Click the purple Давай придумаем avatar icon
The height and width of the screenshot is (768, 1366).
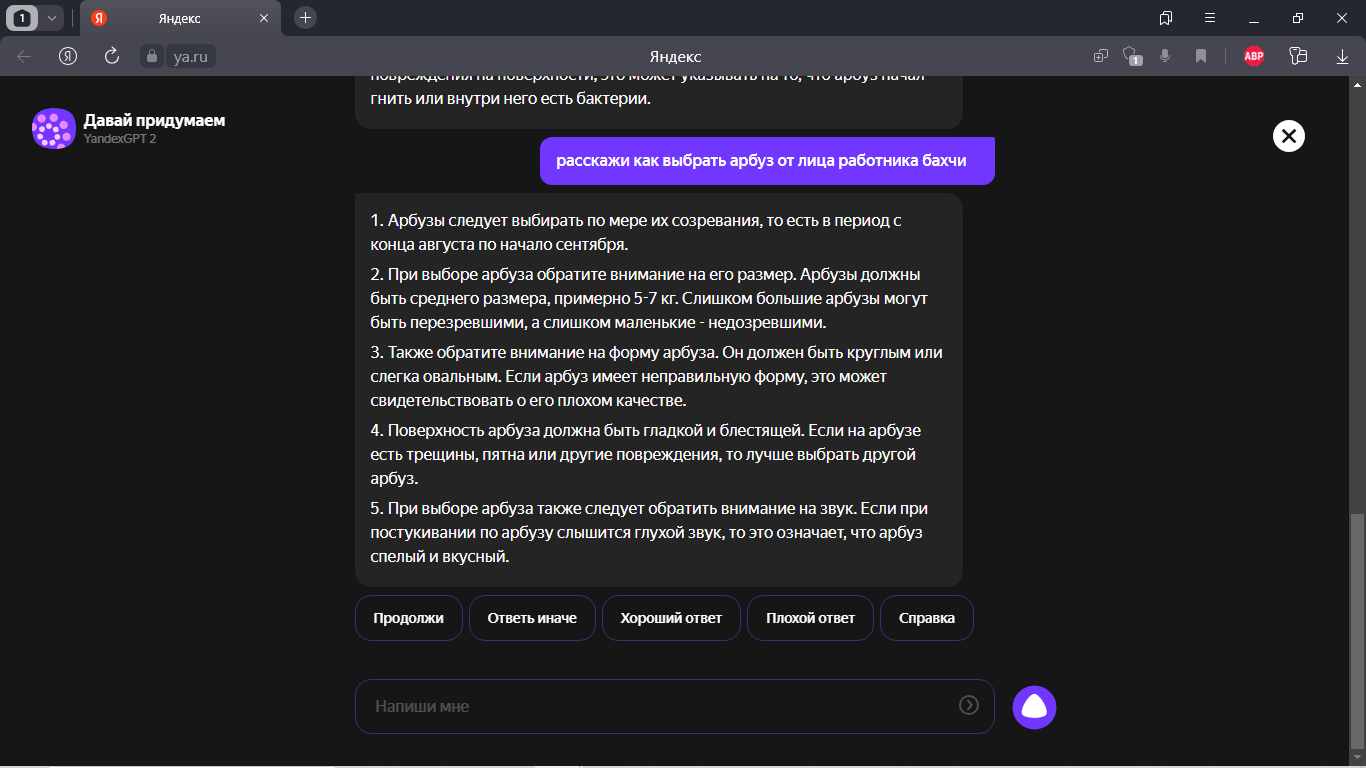coord(54,128)
